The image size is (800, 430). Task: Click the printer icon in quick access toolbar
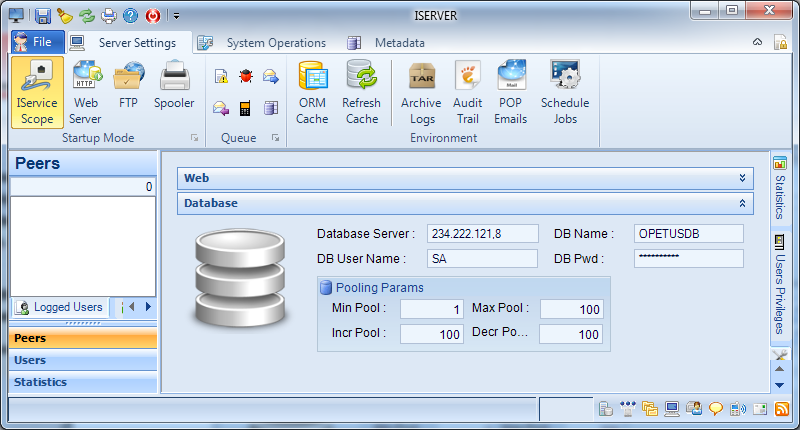(109, 16)
